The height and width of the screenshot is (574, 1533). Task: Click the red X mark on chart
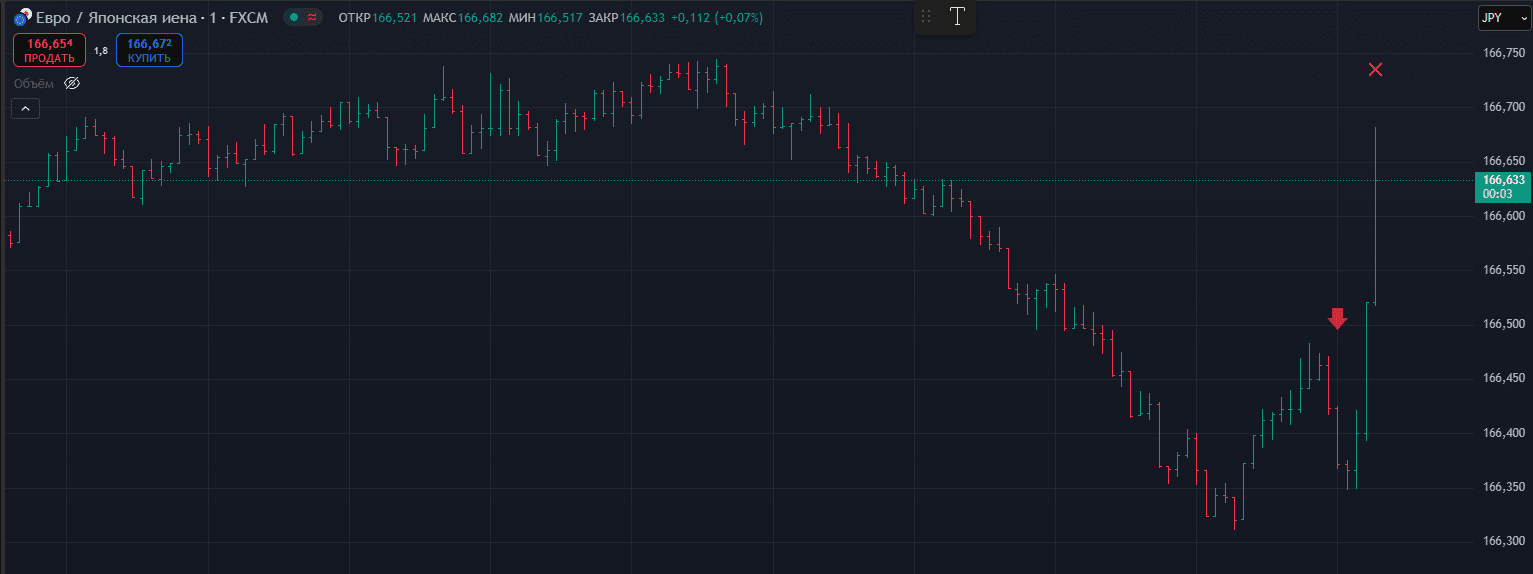coord(1376,69)
